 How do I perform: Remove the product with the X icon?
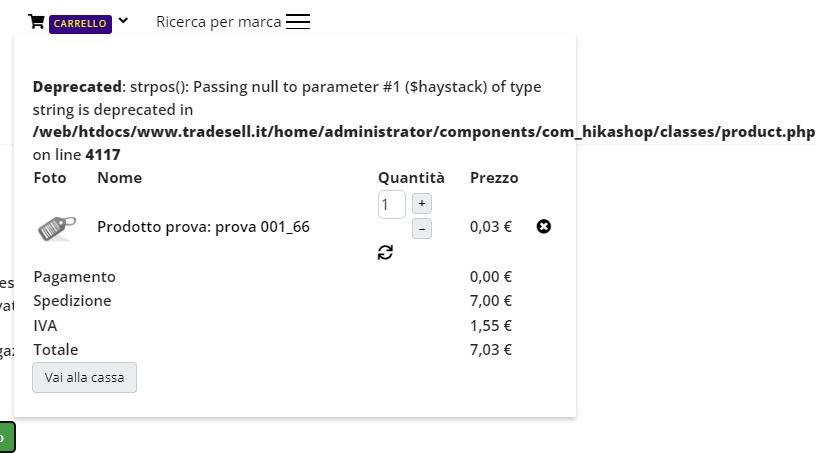(544, 227)
